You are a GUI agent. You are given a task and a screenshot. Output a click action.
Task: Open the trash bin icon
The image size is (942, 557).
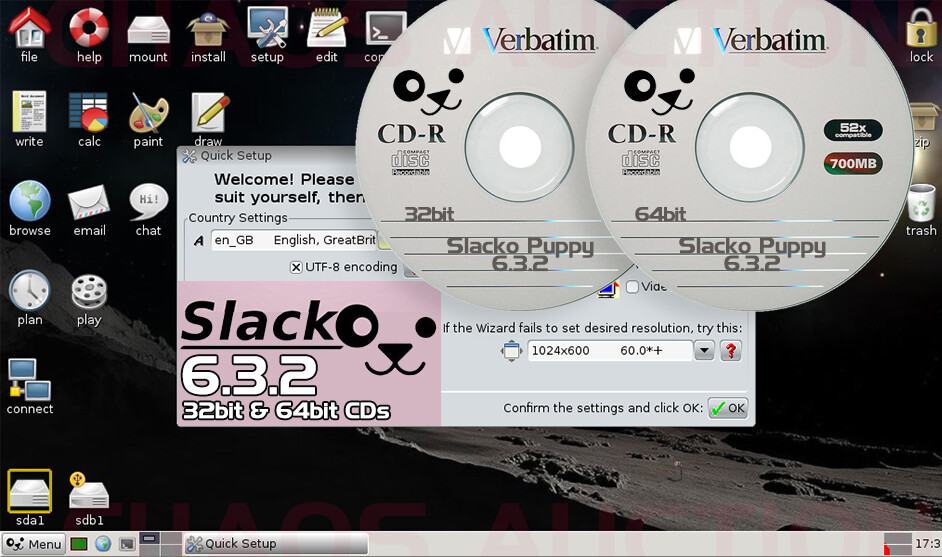[922, 203]
